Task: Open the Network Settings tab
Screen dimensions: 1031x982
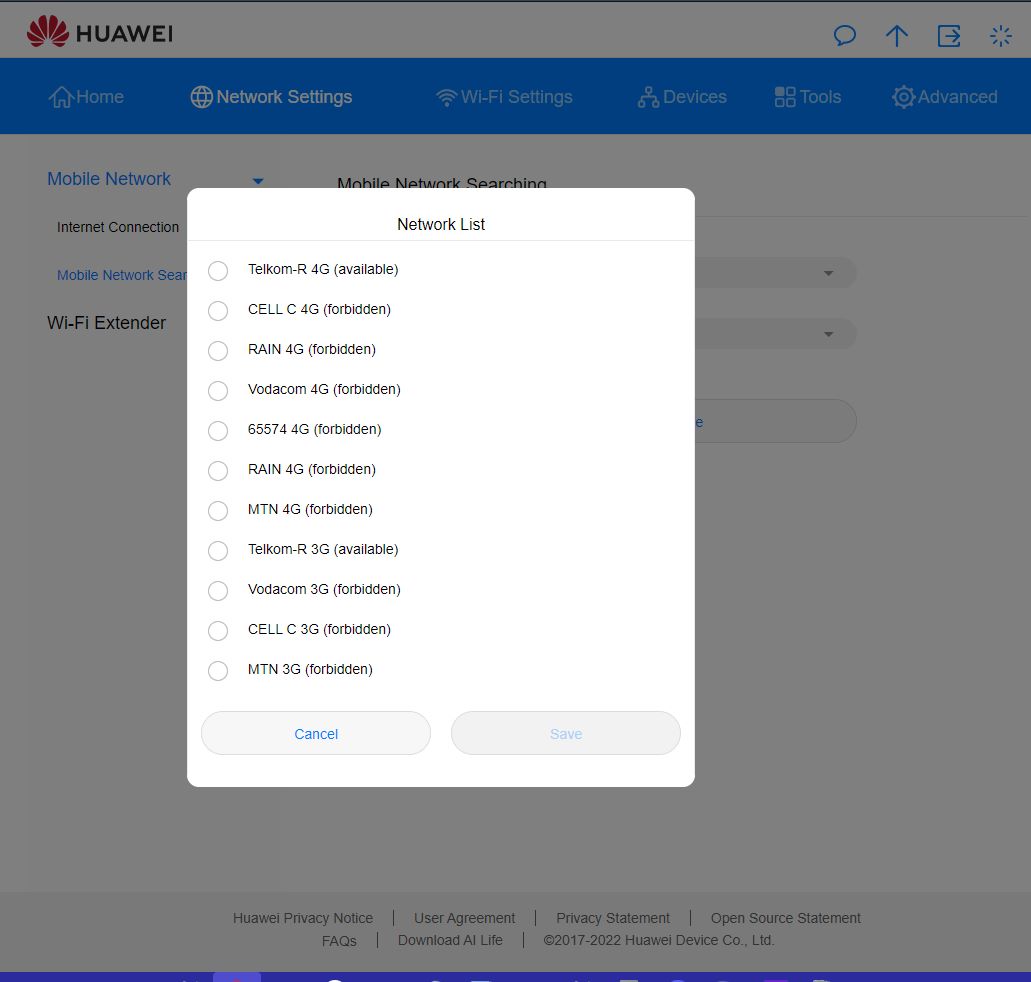Action: [x=271, y=97]
